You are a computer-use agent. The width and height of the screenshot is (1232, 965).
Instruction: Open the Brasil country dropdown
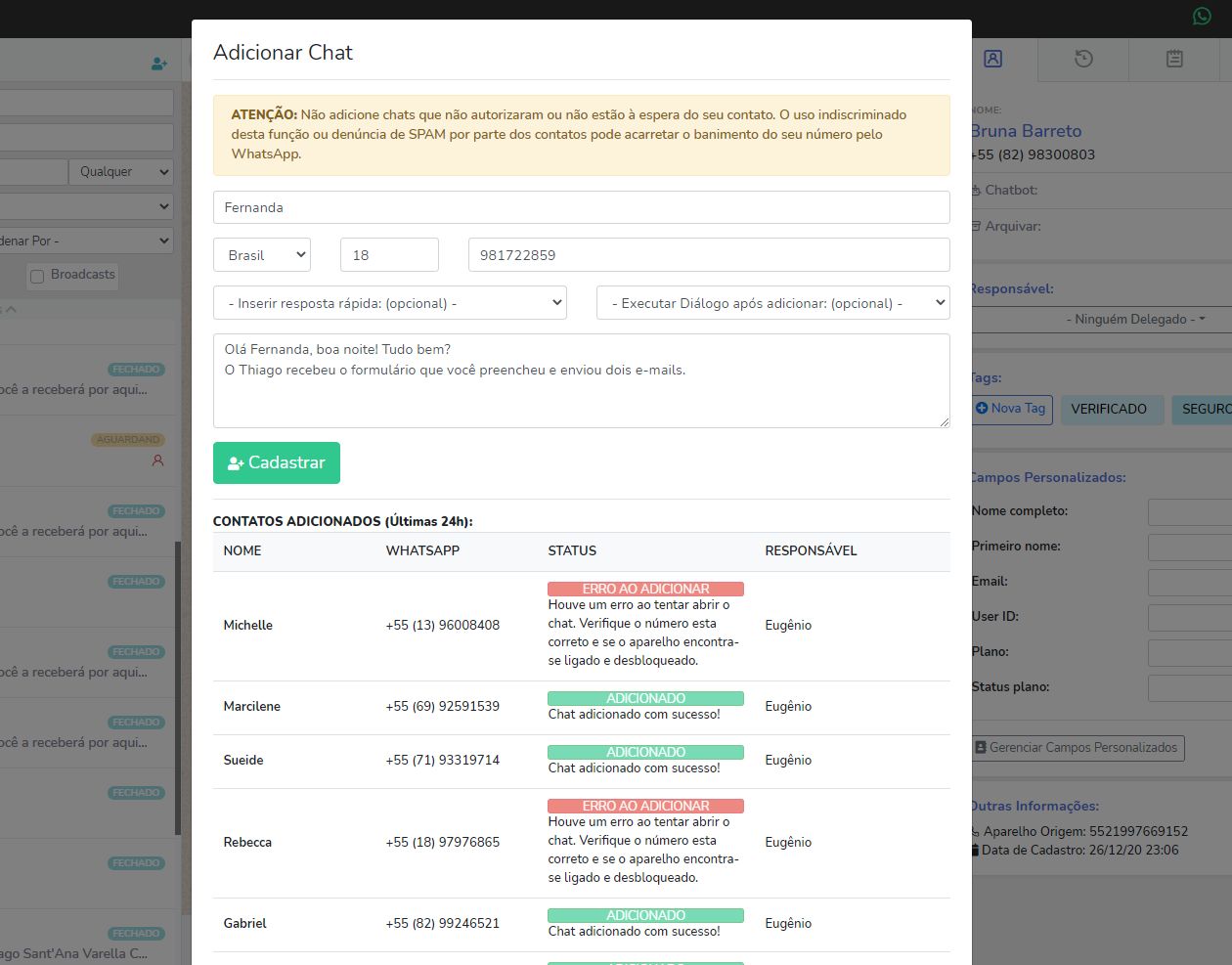click(262, 255)
